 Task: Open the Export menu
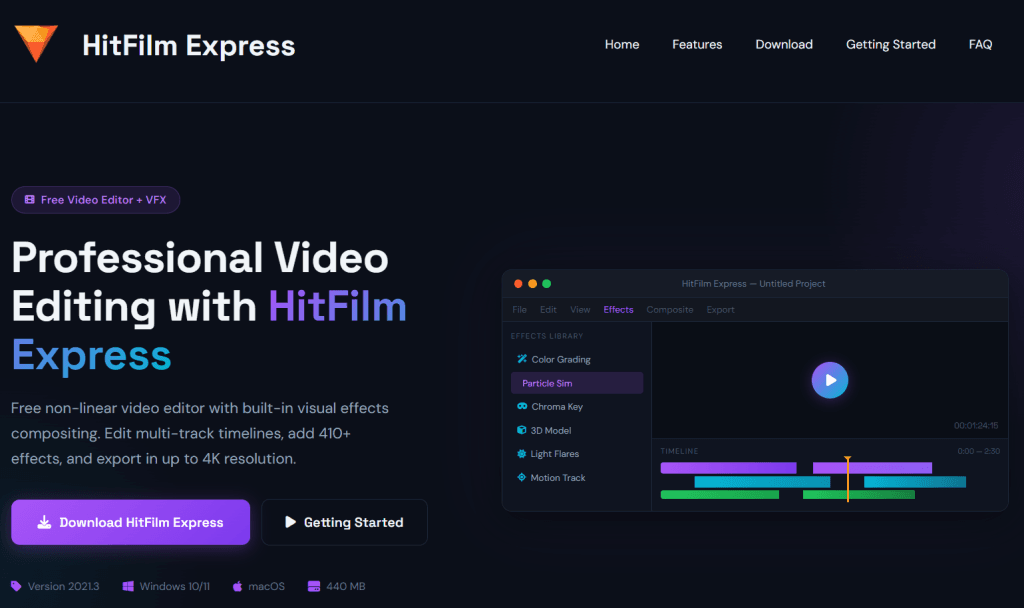[720, 310]
